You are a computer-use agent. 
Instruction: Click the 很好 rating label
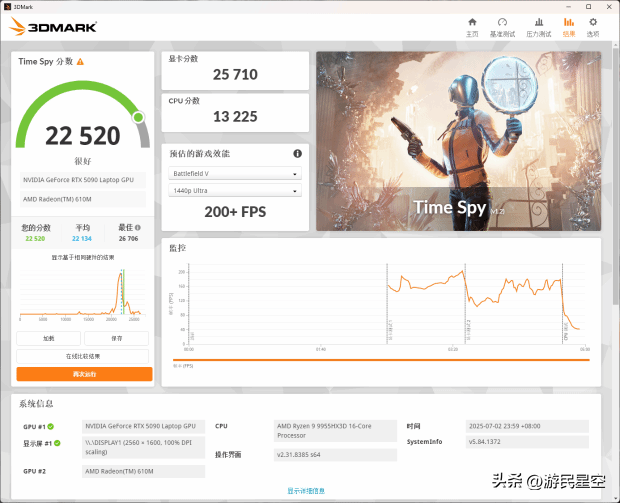click(83, 161)
